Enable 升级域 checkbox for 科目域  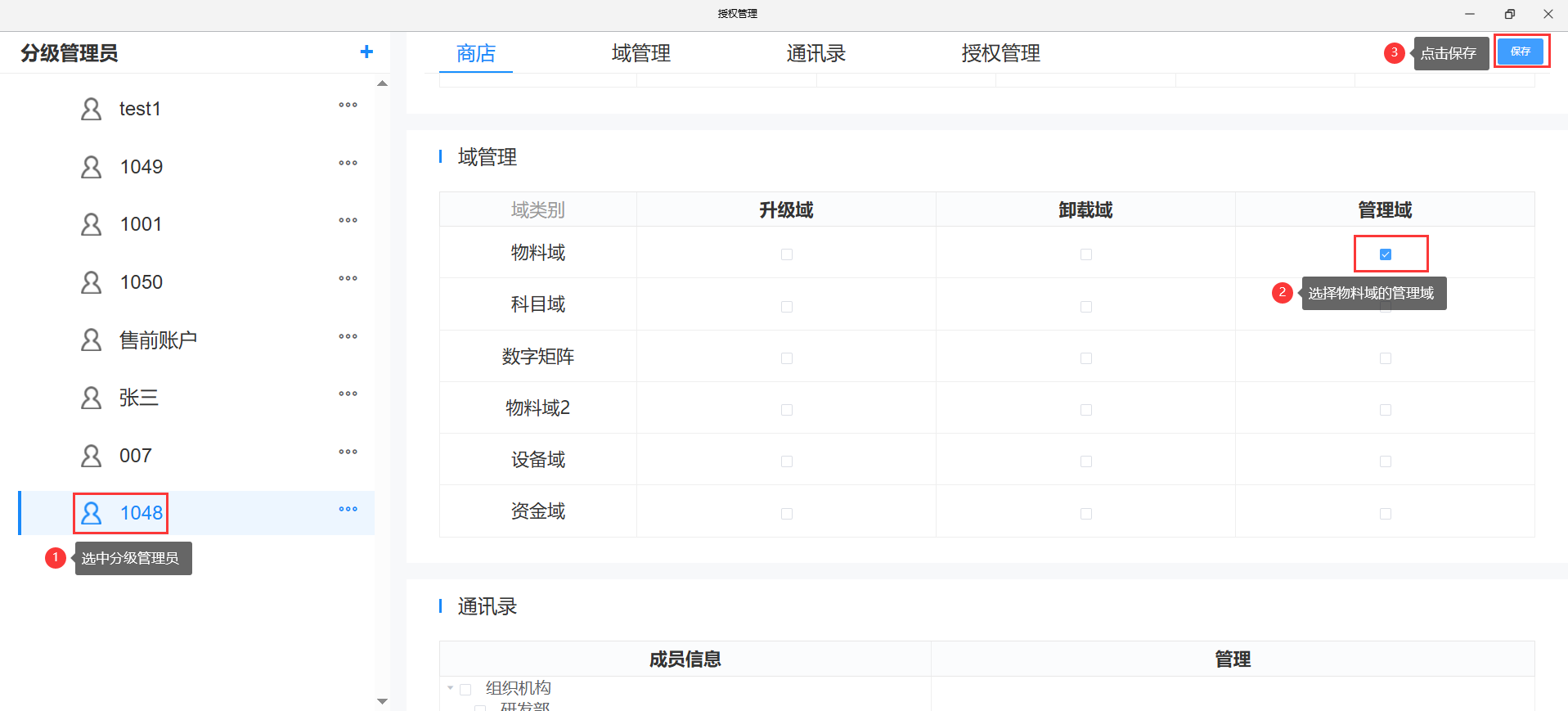[x=786, y=307]
